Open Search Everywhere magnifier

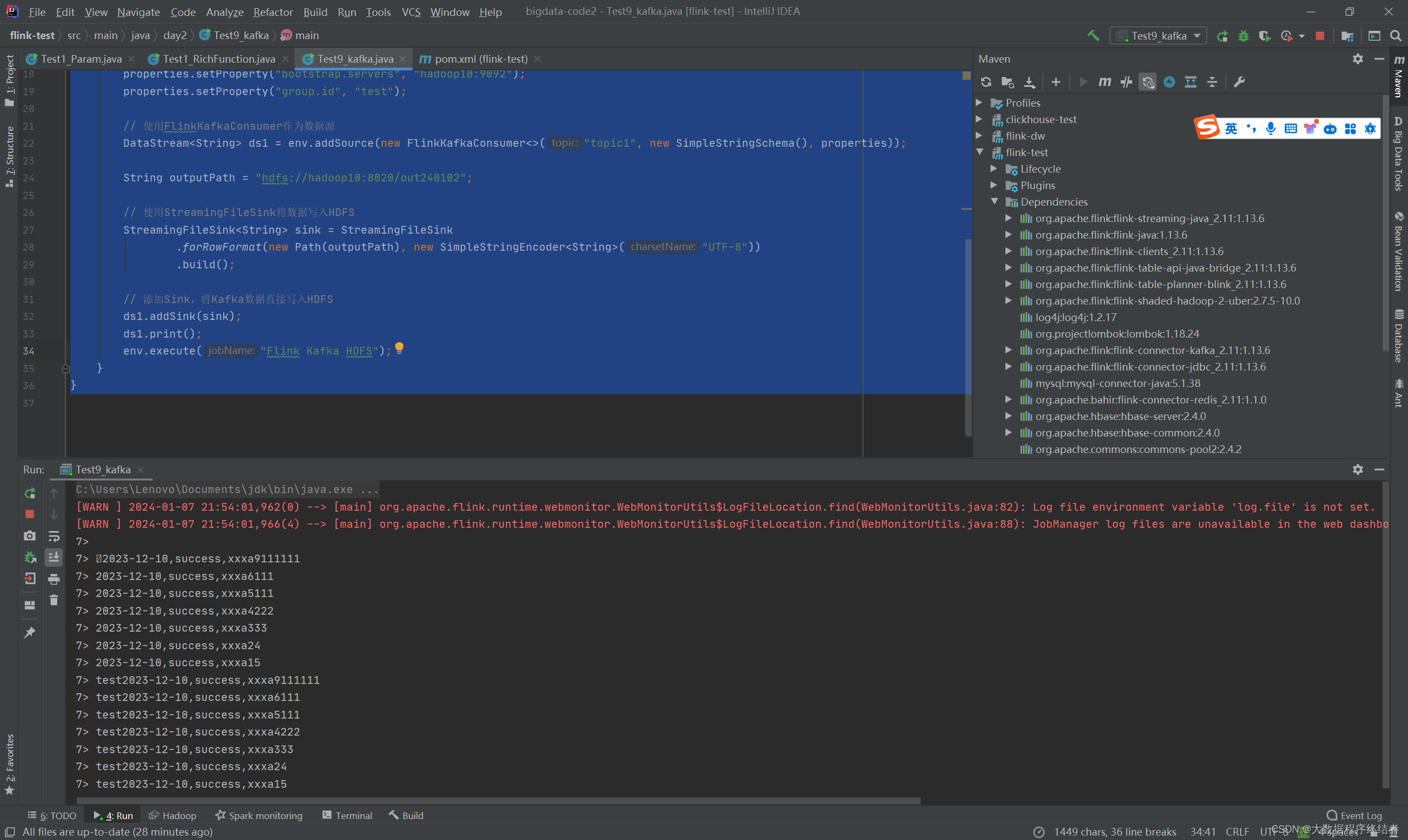click(x=1395, y=36)
